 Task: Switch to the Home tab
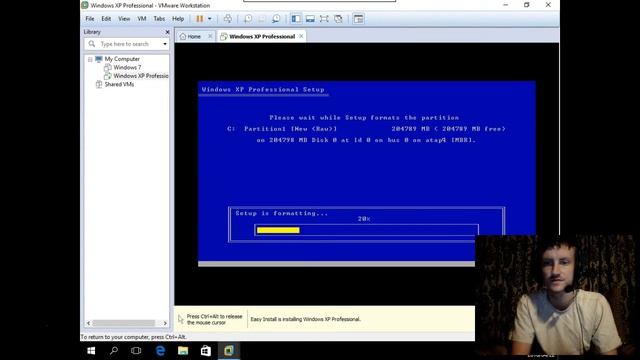[x=191, y=36]
